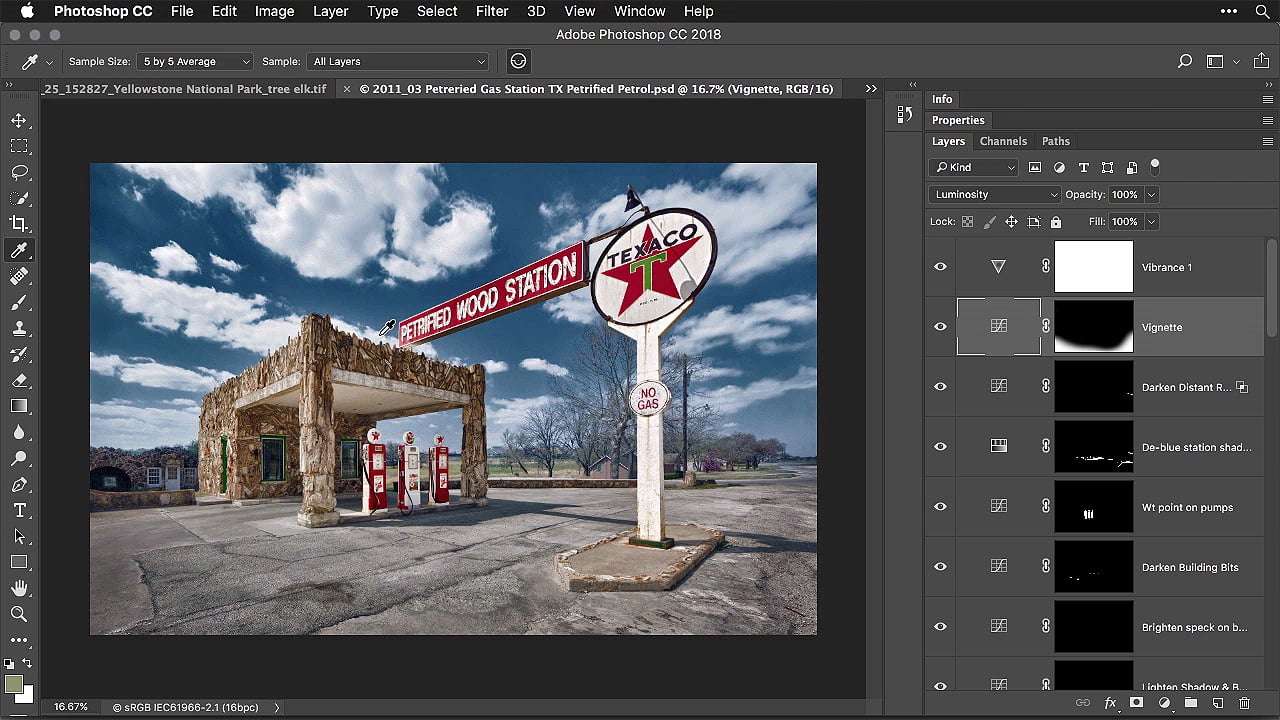Open the Search magnifier in options bar

1185,61
